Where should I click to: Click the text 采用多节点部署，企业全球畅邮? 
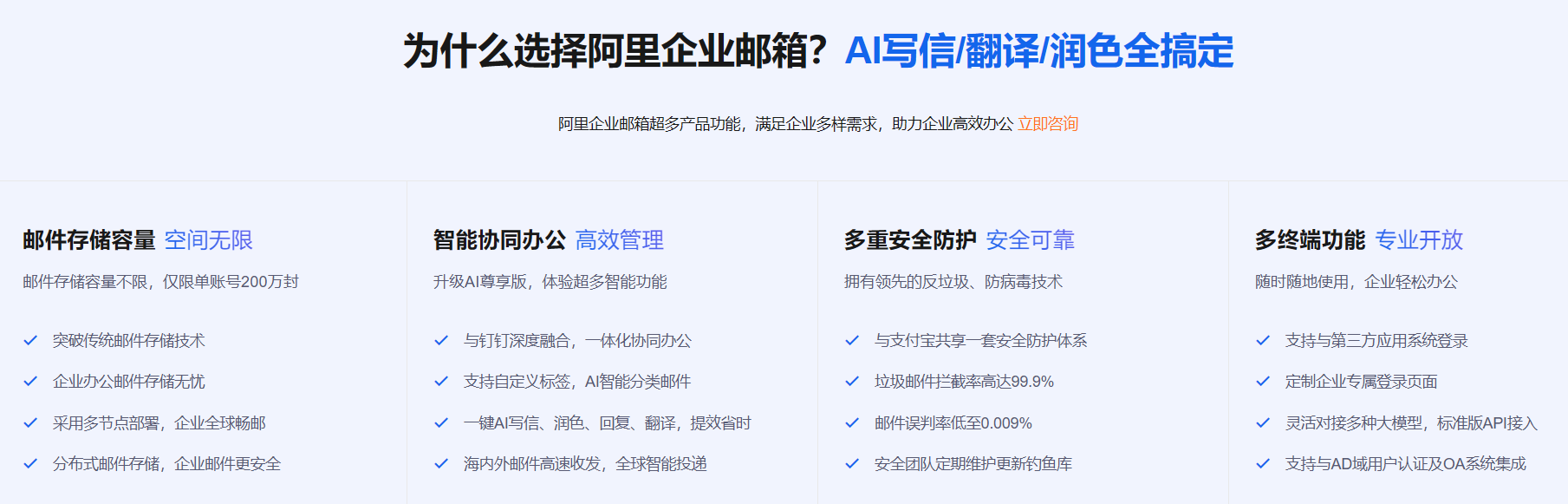point(159,423)
